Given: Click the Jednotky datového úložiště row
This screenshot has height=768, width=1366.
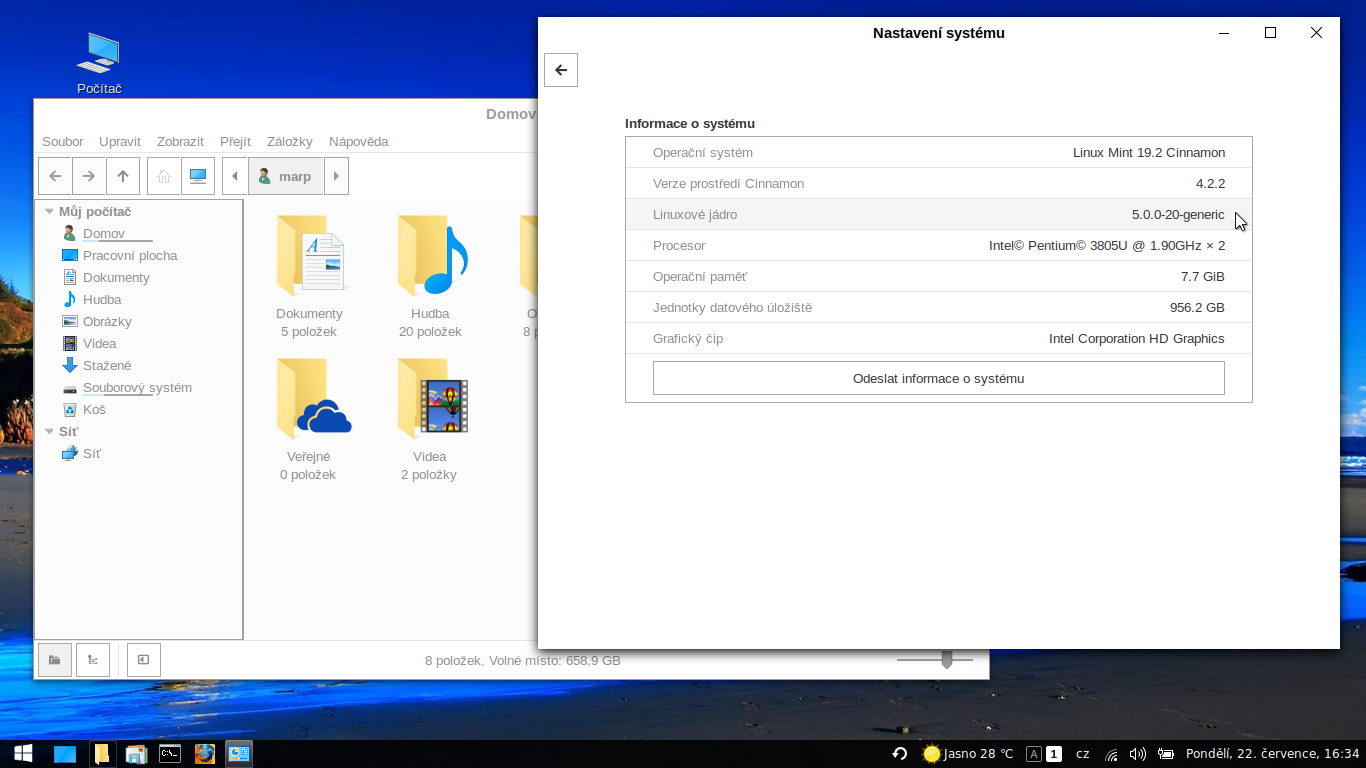Looking at the screenshot, I should coord(938,308).
